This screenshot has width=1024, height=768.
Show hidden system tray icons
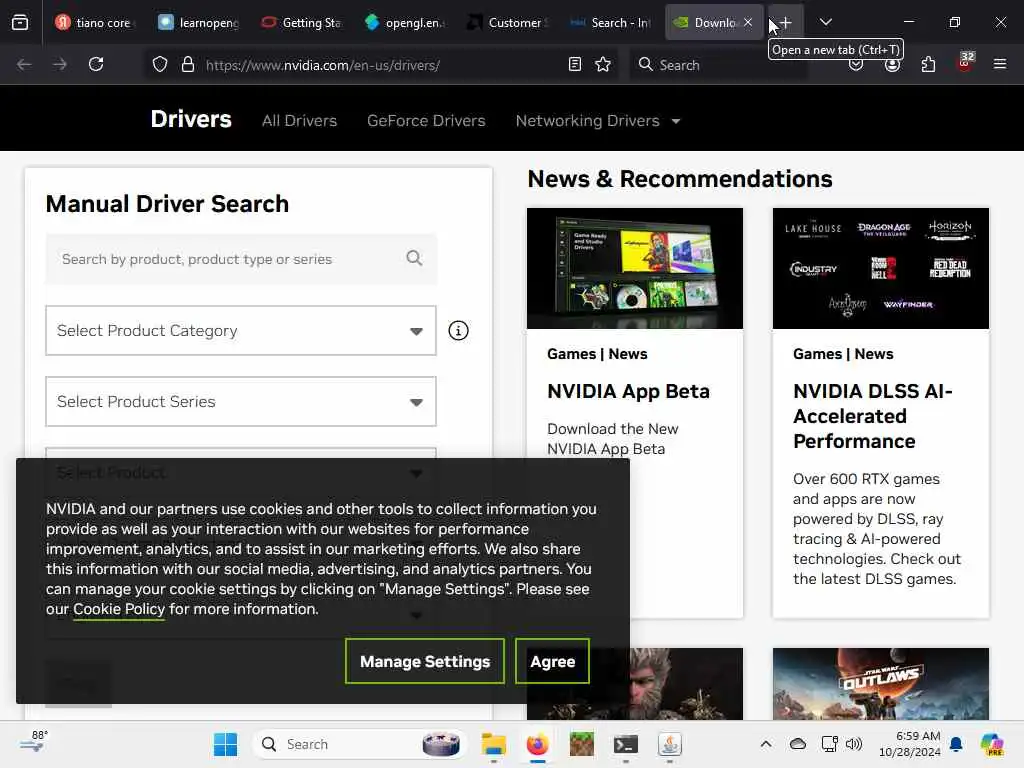(765, 744)
